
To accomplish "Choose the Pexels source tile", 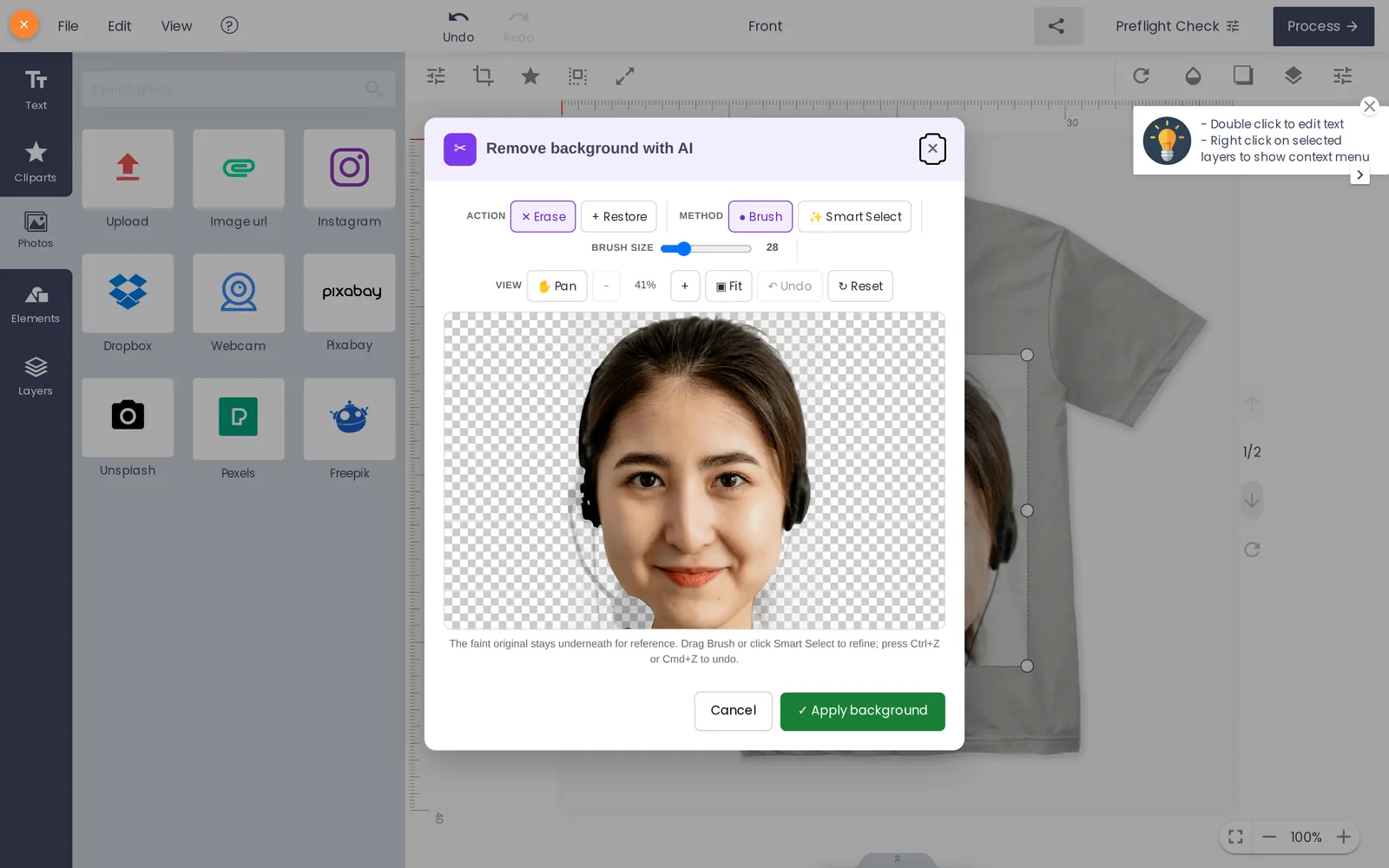I will click(239, 418).
